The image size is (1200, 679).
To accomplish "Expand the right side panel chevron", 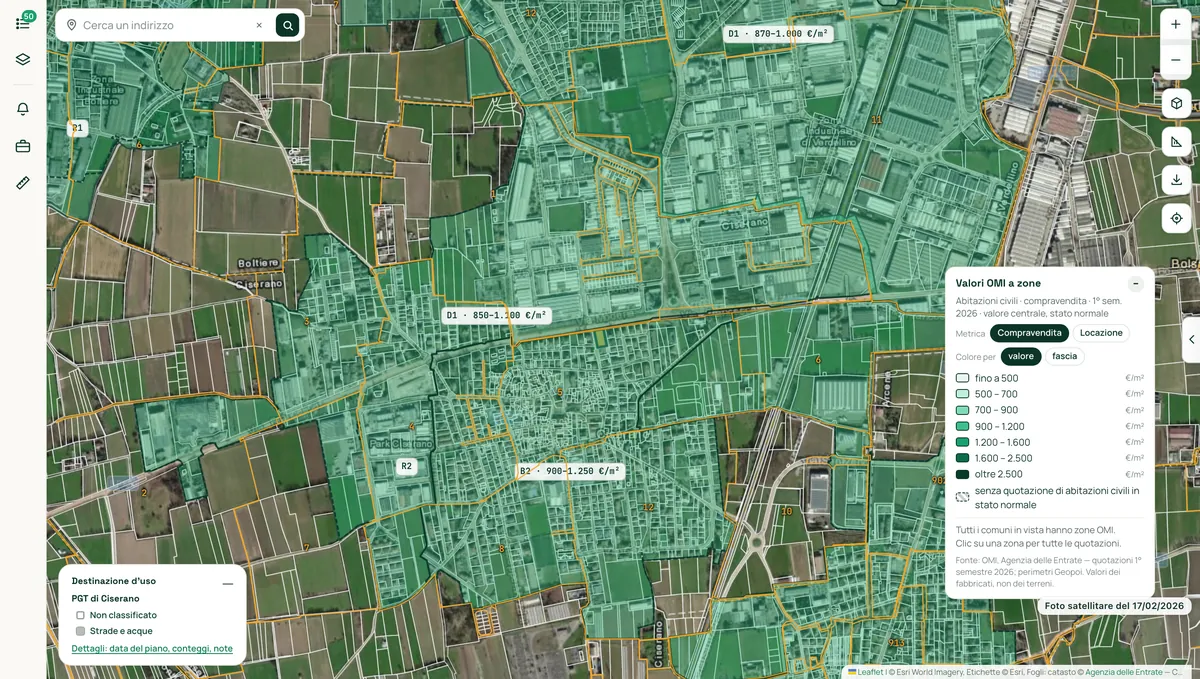I will (x=1191, y=340).
